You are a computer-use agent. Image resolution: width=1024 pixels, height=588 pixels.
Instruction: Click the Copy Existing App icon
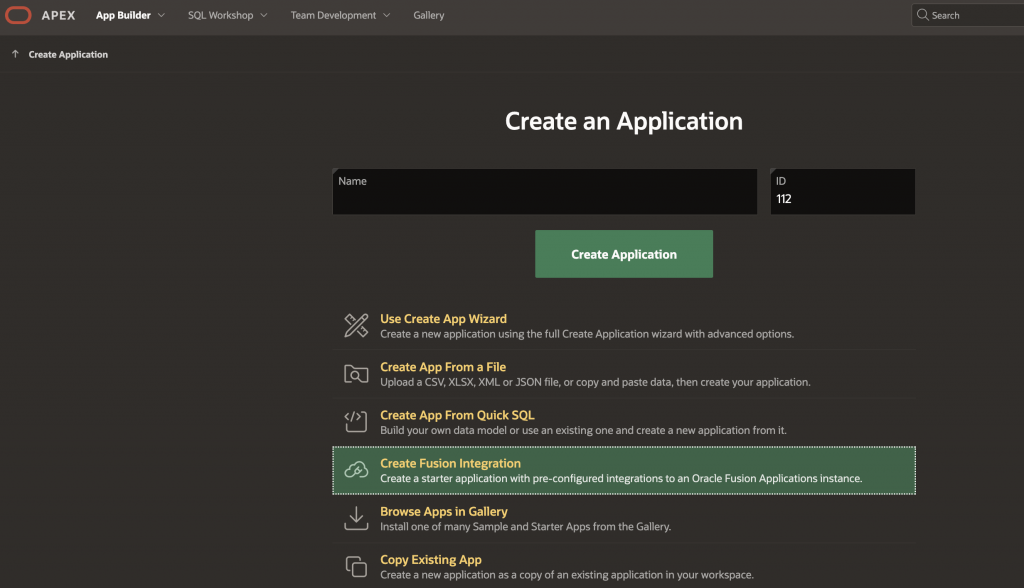(x=356, y=566)
